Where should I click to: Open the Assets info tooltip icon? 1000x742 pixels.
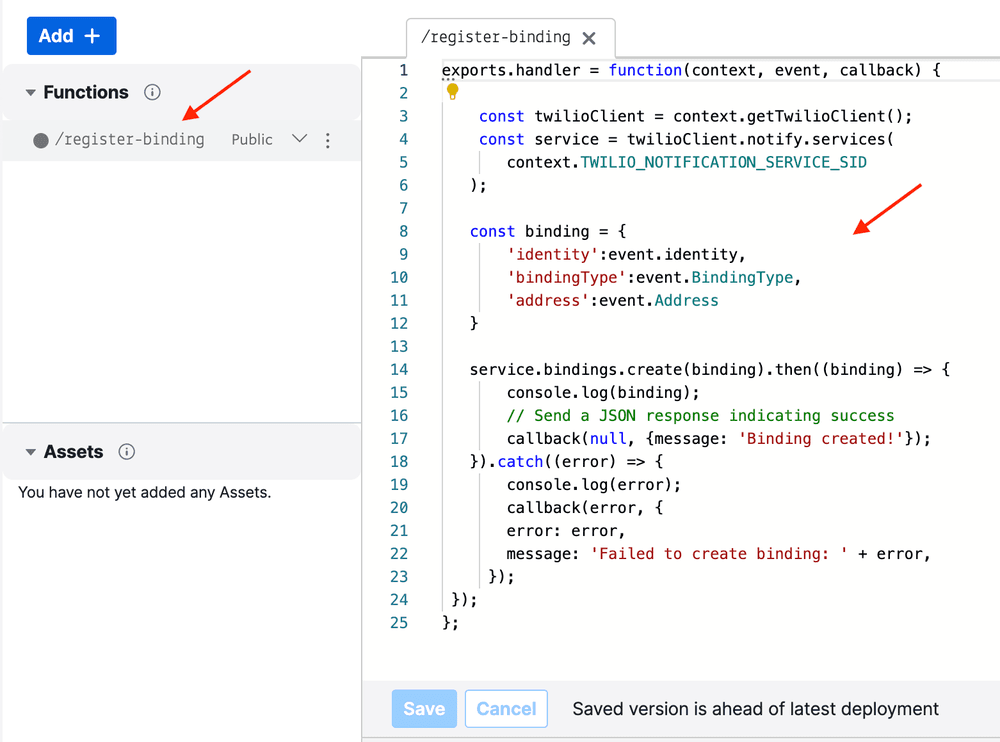[127, 452]
